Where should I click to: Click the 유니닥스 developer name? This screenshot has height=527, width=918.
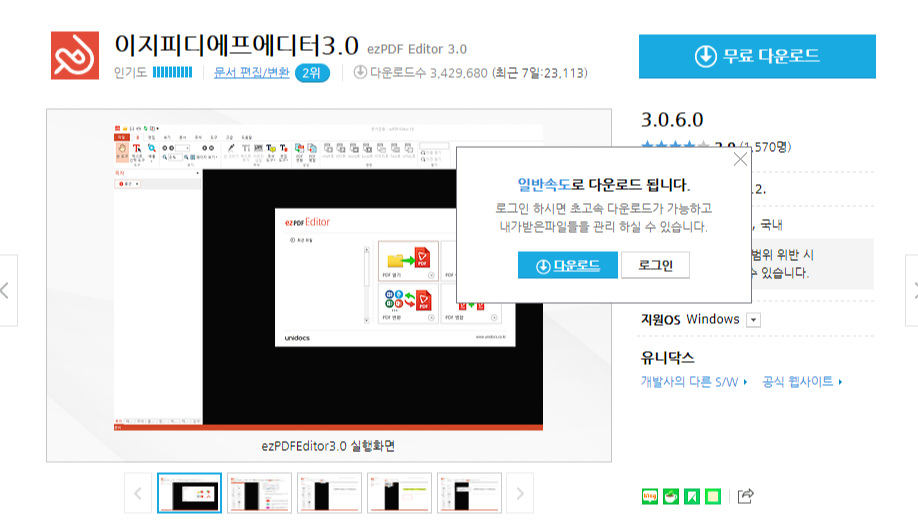tap(667, 358)
